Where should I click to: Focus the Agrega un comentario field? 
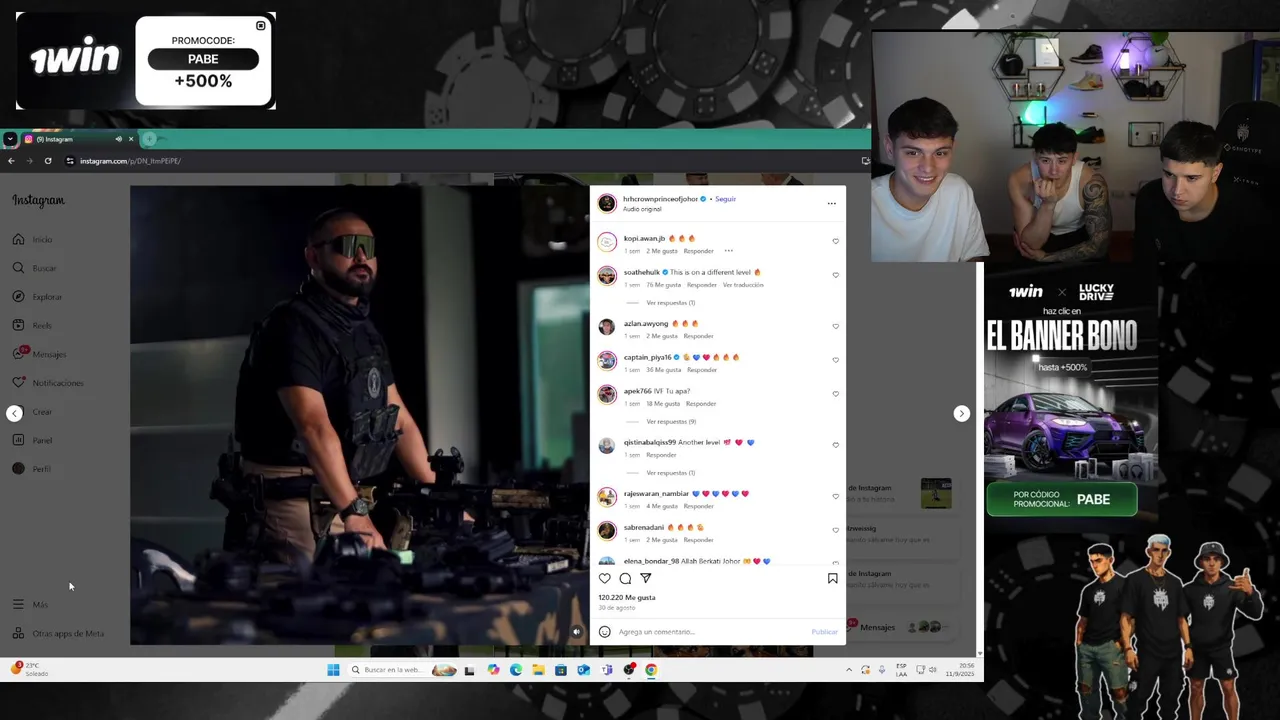coord(710,632)
